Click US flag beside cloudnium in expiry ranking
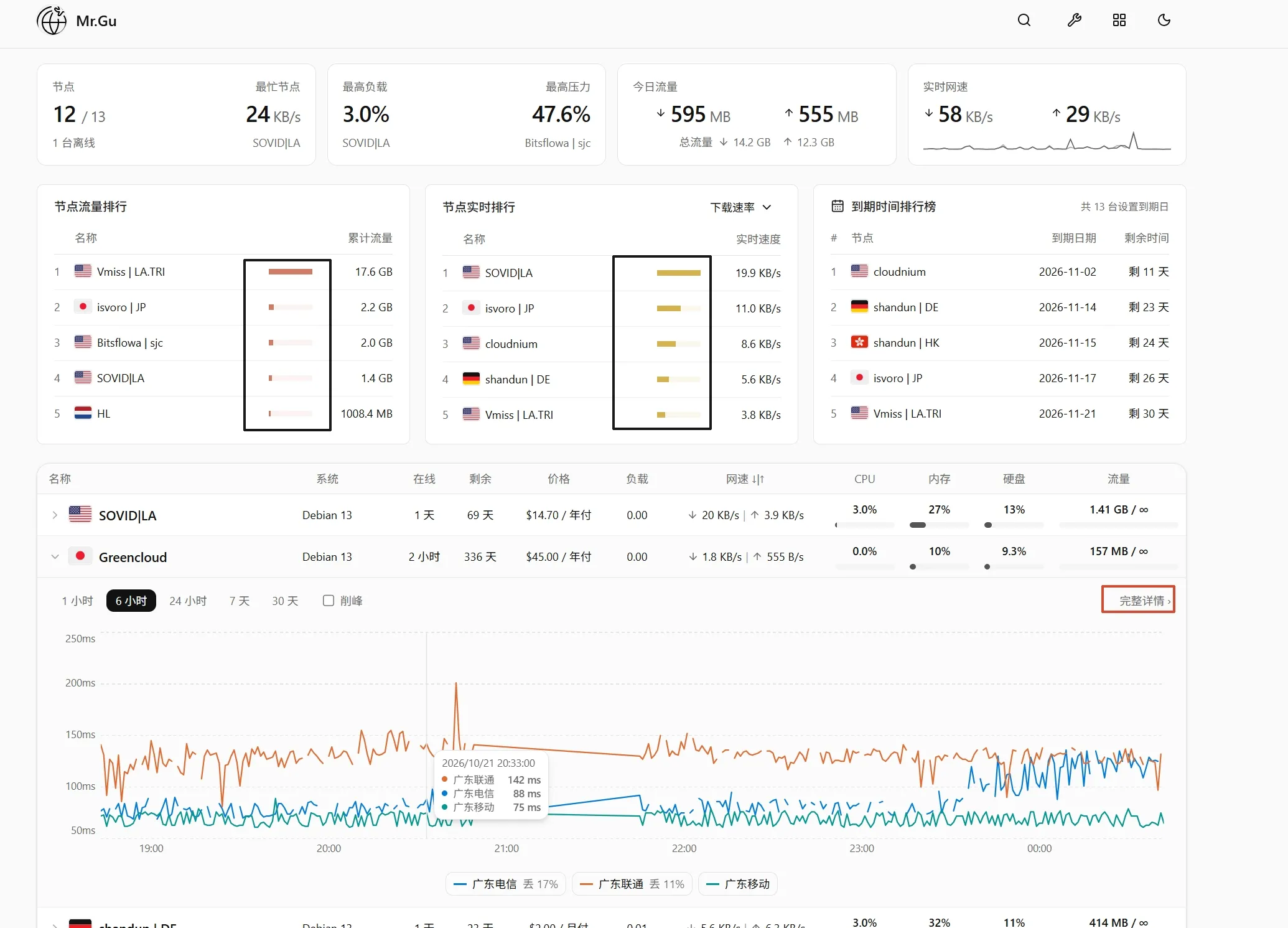 tap(859, 271)
